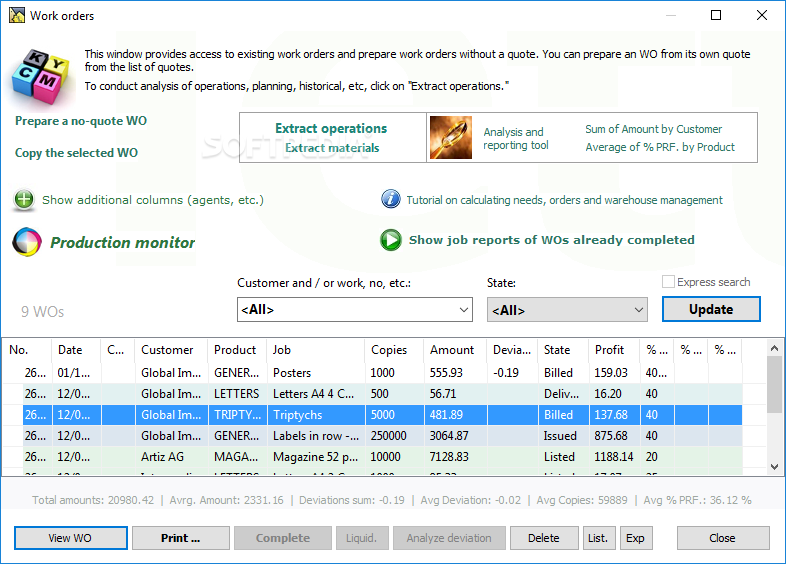The width and height of the screenshot is (786, 564).
Task: Sort by the Date column header
Action: 76,350
